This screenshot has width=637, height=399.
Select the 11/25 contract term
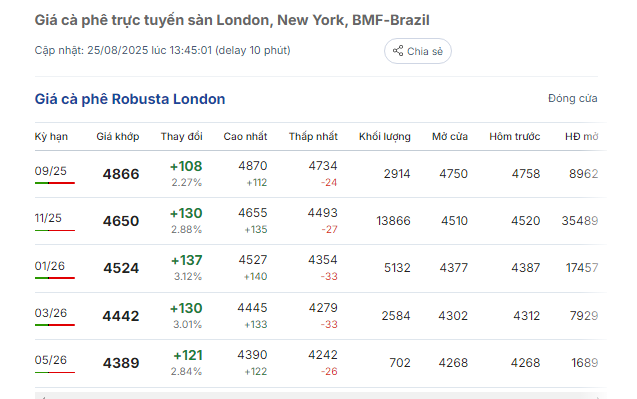[48, 218]
